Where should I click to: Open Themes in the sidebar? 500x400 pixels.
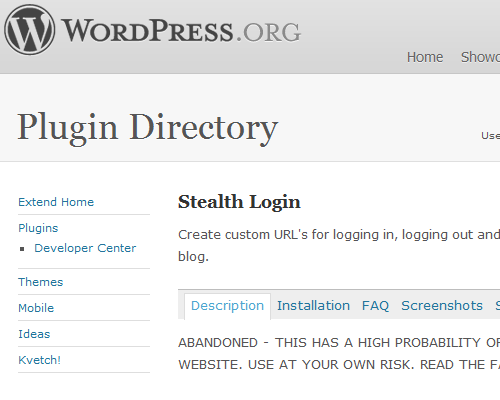point(40,282)
